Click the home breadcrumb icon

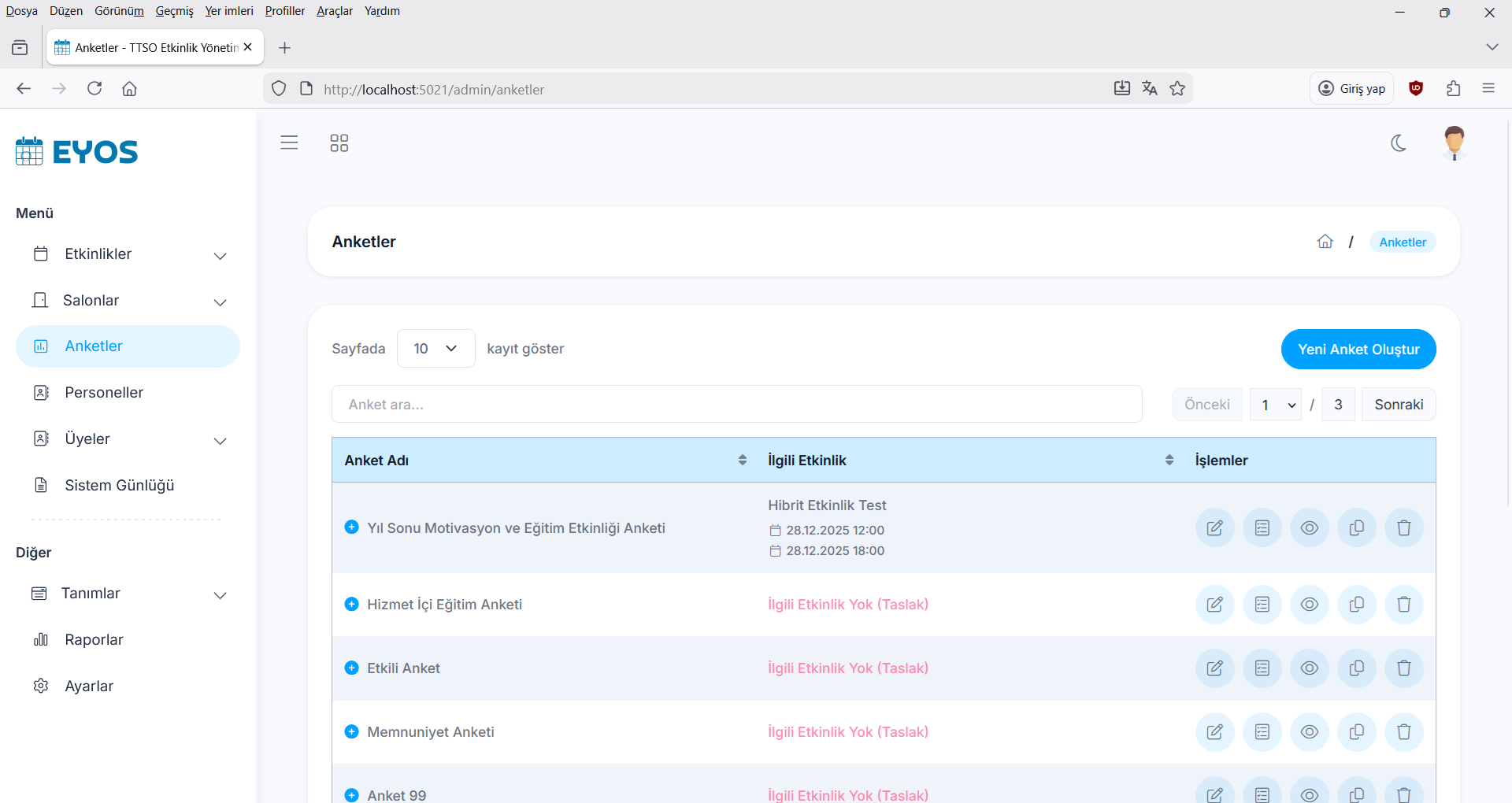1325,242
